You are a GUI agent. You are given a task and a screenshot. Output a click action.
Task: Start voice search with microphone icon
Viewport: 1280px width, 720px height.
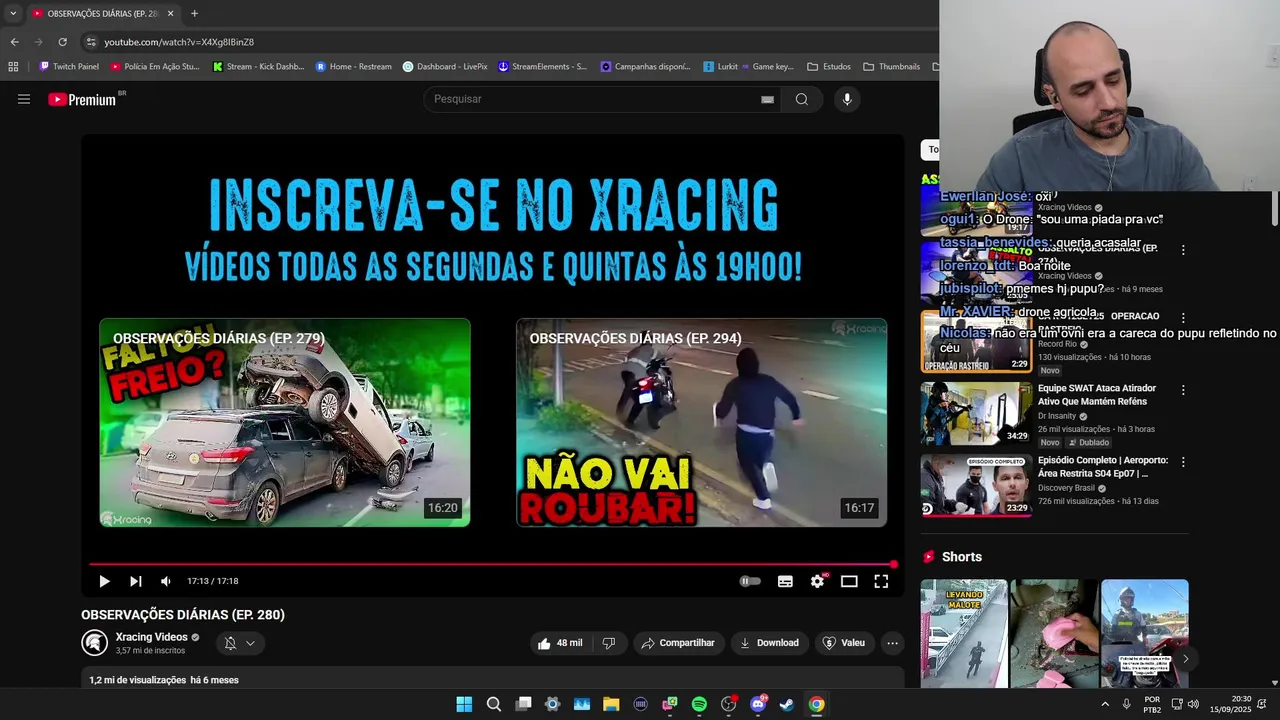pos(847,99)
